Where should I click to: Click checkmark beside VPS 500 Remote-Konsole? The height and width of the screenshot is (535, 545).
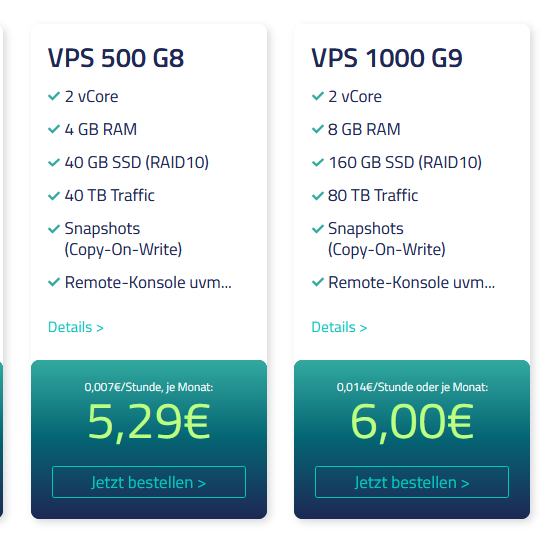pos(54,282)
